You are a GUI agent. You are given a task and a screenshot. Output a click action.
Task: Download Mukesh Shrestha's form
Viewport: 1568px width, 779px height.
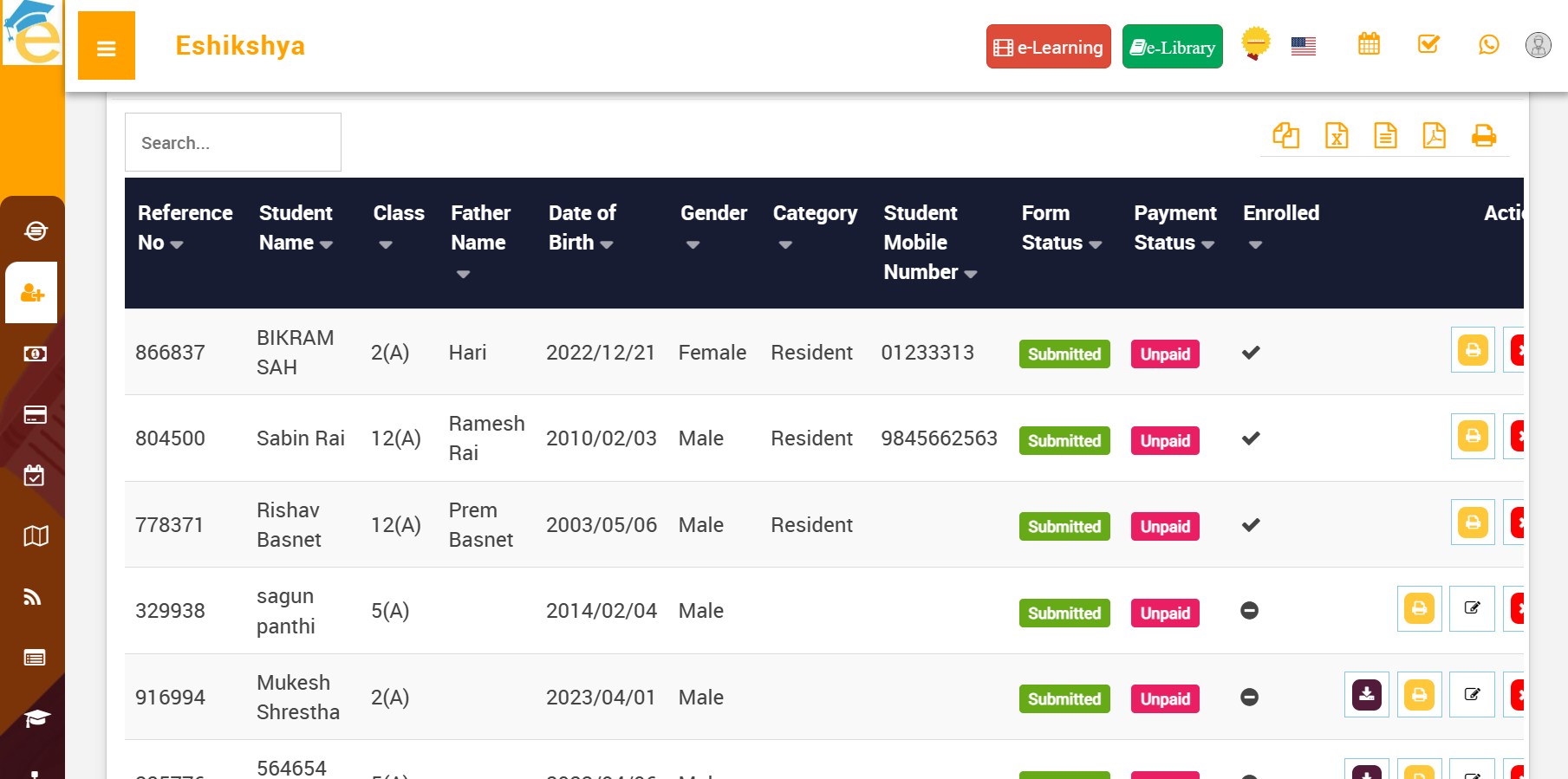[1366, 695]
